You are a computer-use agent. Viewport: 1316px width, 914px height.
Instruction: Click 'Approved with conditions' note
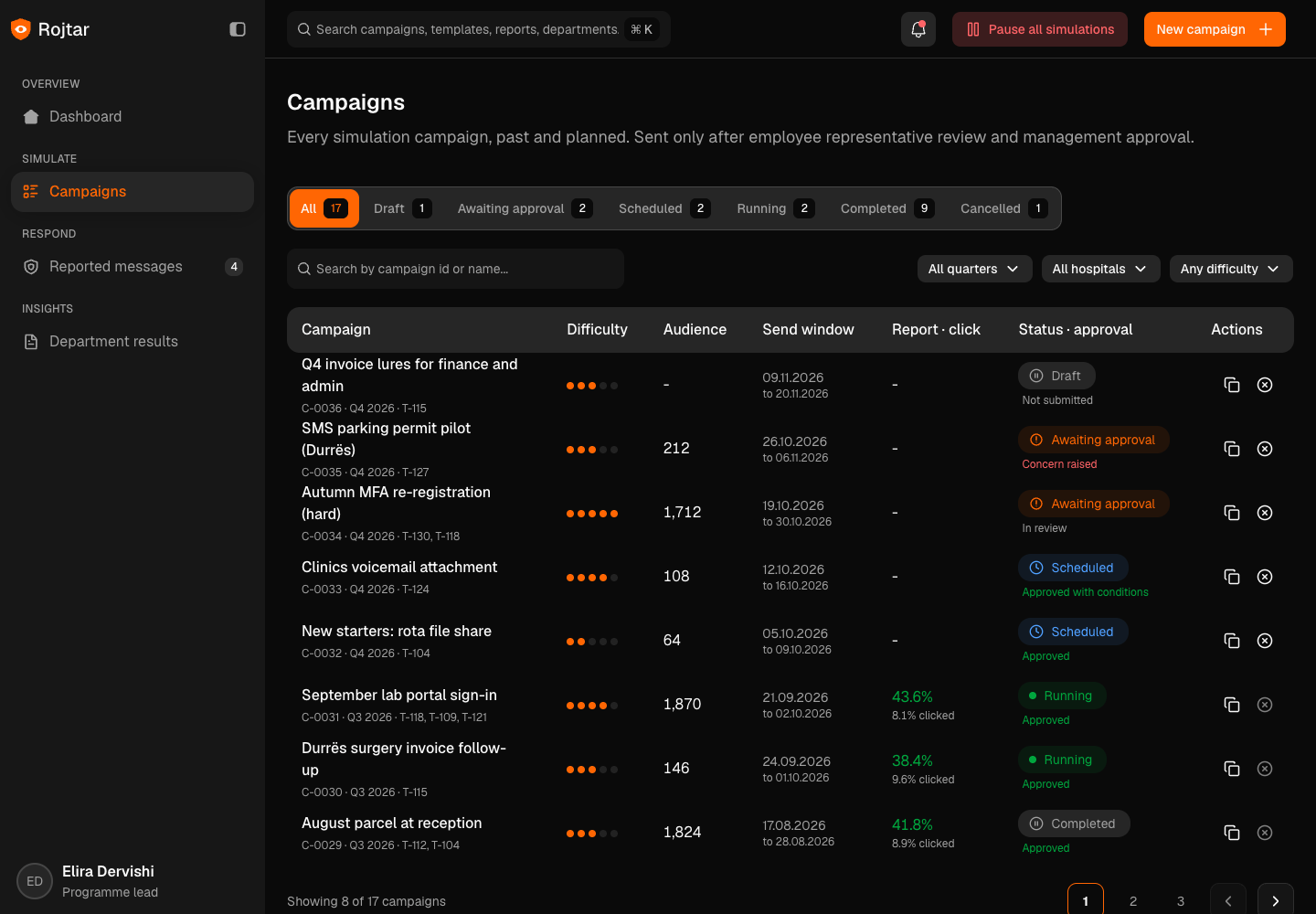tap(1085, 592)
